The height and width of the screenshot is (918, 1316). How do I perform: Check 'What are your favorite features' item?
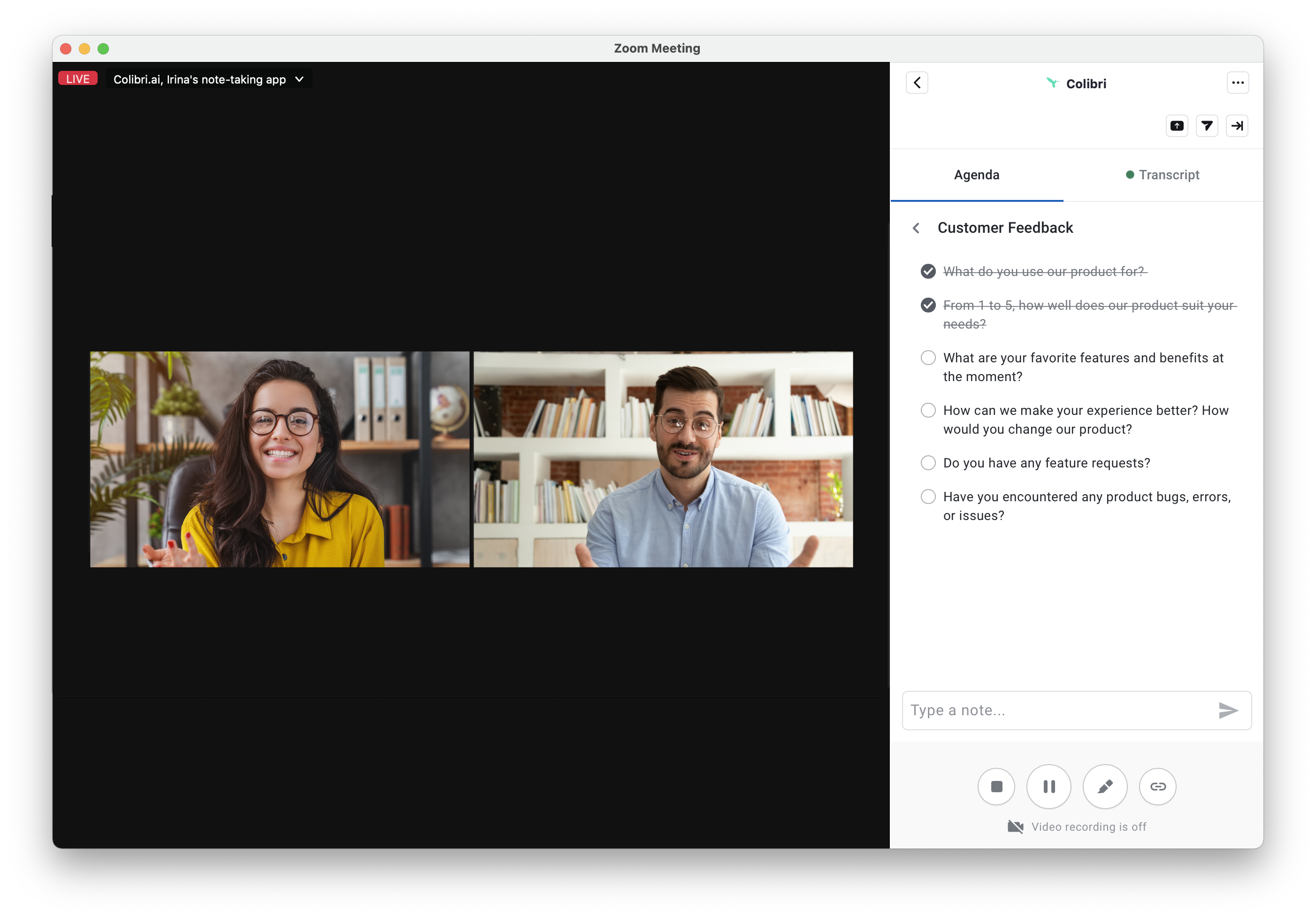coord(928,358)
